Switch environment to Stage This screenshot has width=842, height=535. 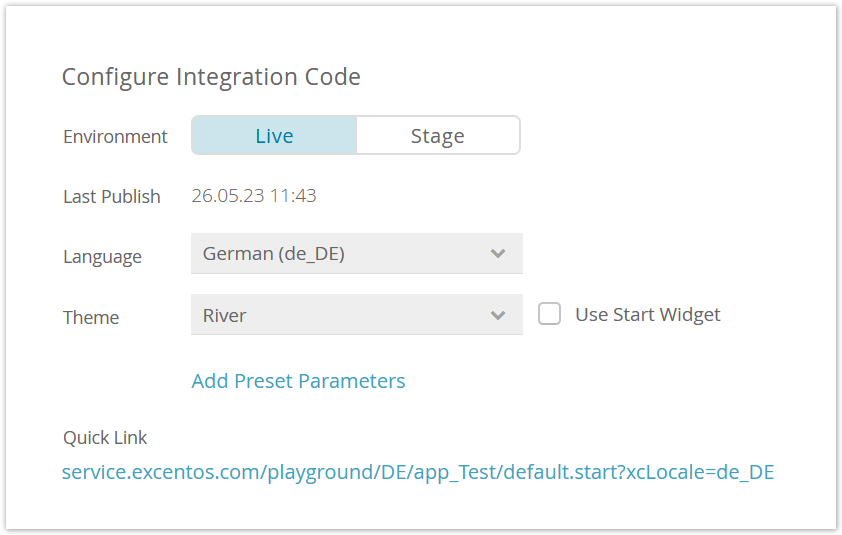coord(438,135)
